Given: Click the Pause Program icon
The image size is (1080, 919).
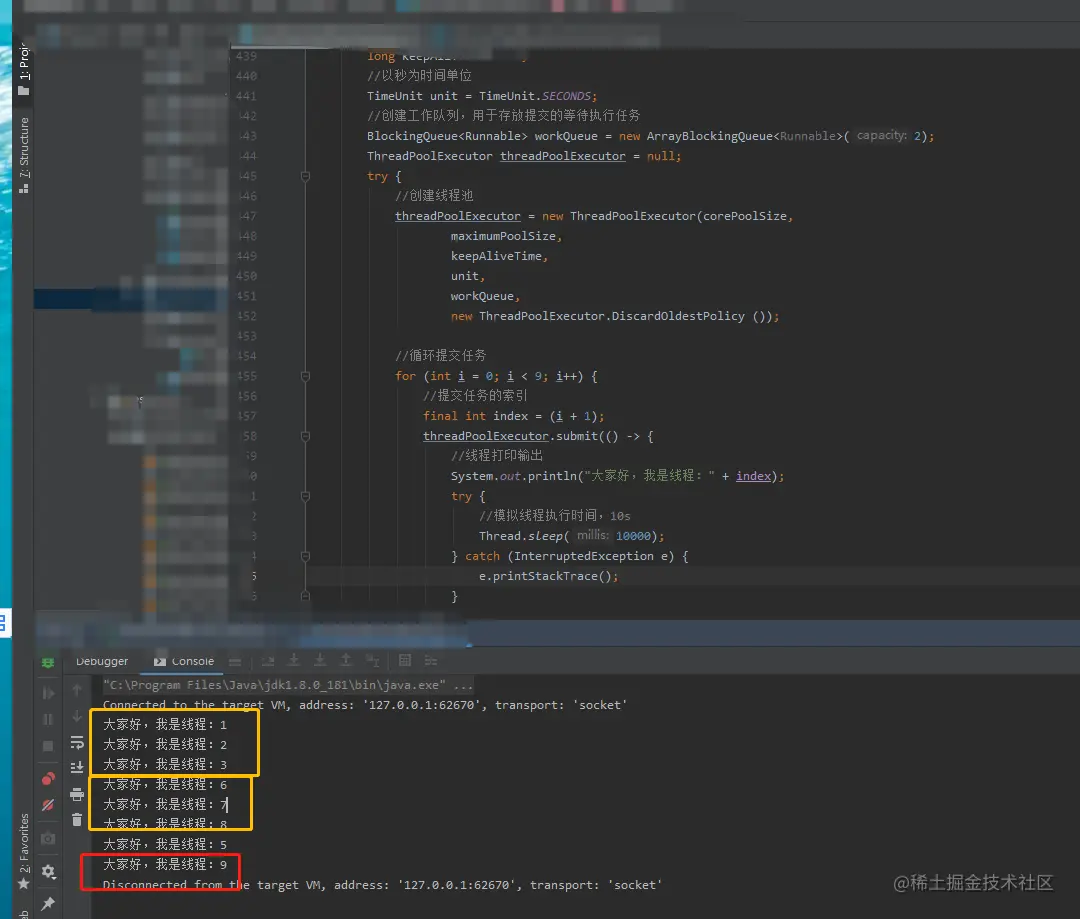Looking at the screenshot, I should 48,719.
